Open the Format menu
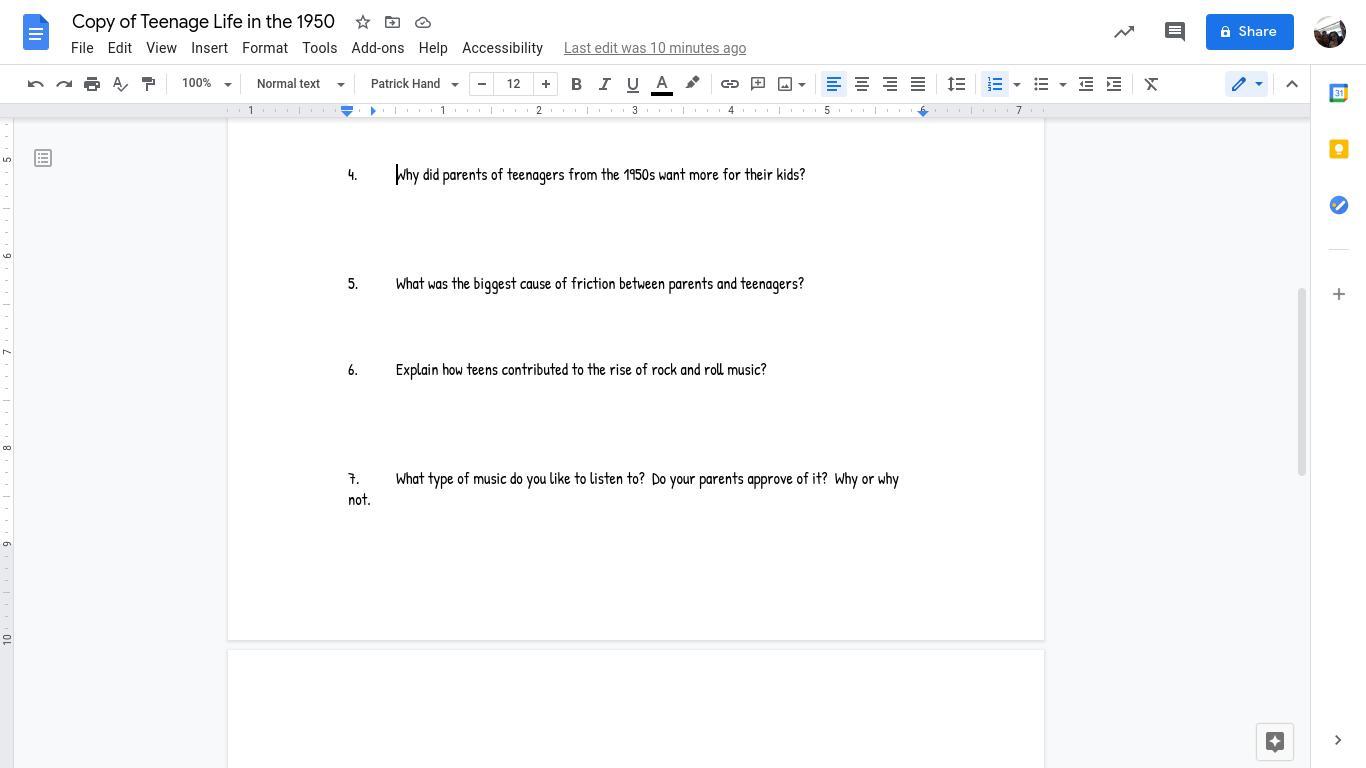The height and width of the screenshot is (768, 1366). (x=264, y=48)
